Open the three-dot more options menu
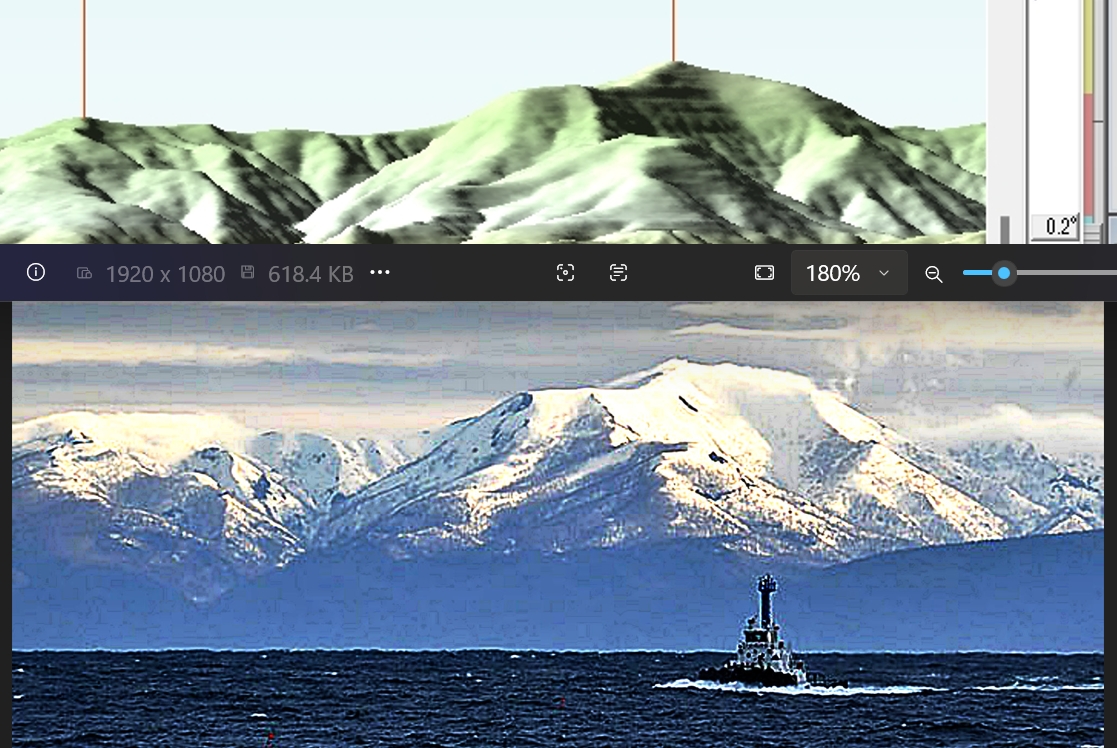Screen dimensions: 1117x748 pos(380,273)
